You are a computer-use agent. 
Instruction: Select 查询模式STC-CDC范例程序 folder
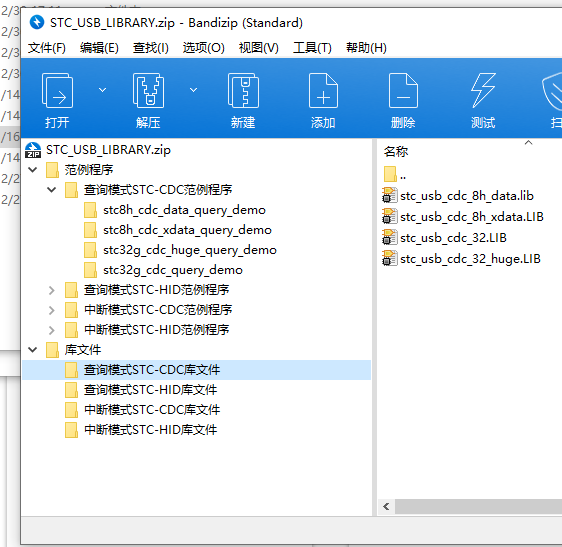coord(158,190)
